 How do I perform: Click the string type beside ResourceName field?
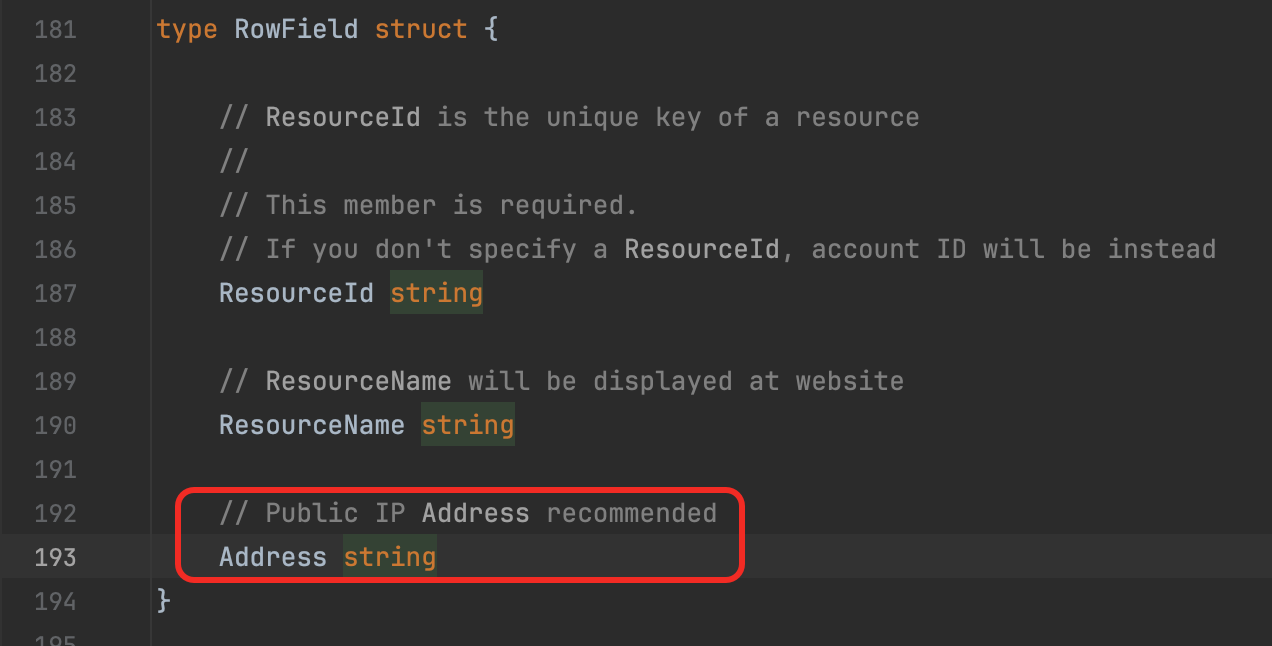click(467, 425)
